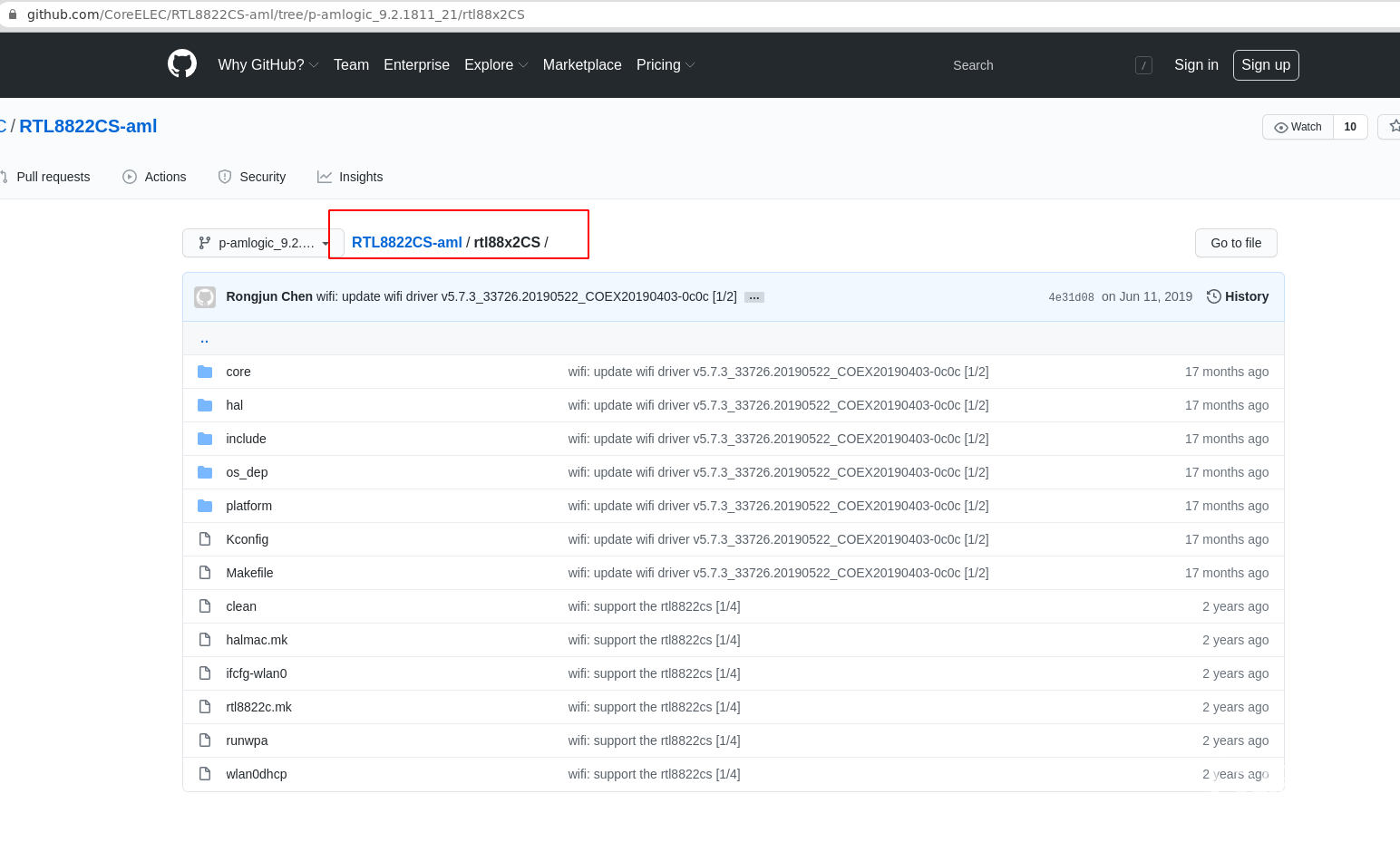This screenshot has height=842, width=1400.
Task: Open the p-amlogic_9.2 branch dropdown
Action: coord(263,243)
